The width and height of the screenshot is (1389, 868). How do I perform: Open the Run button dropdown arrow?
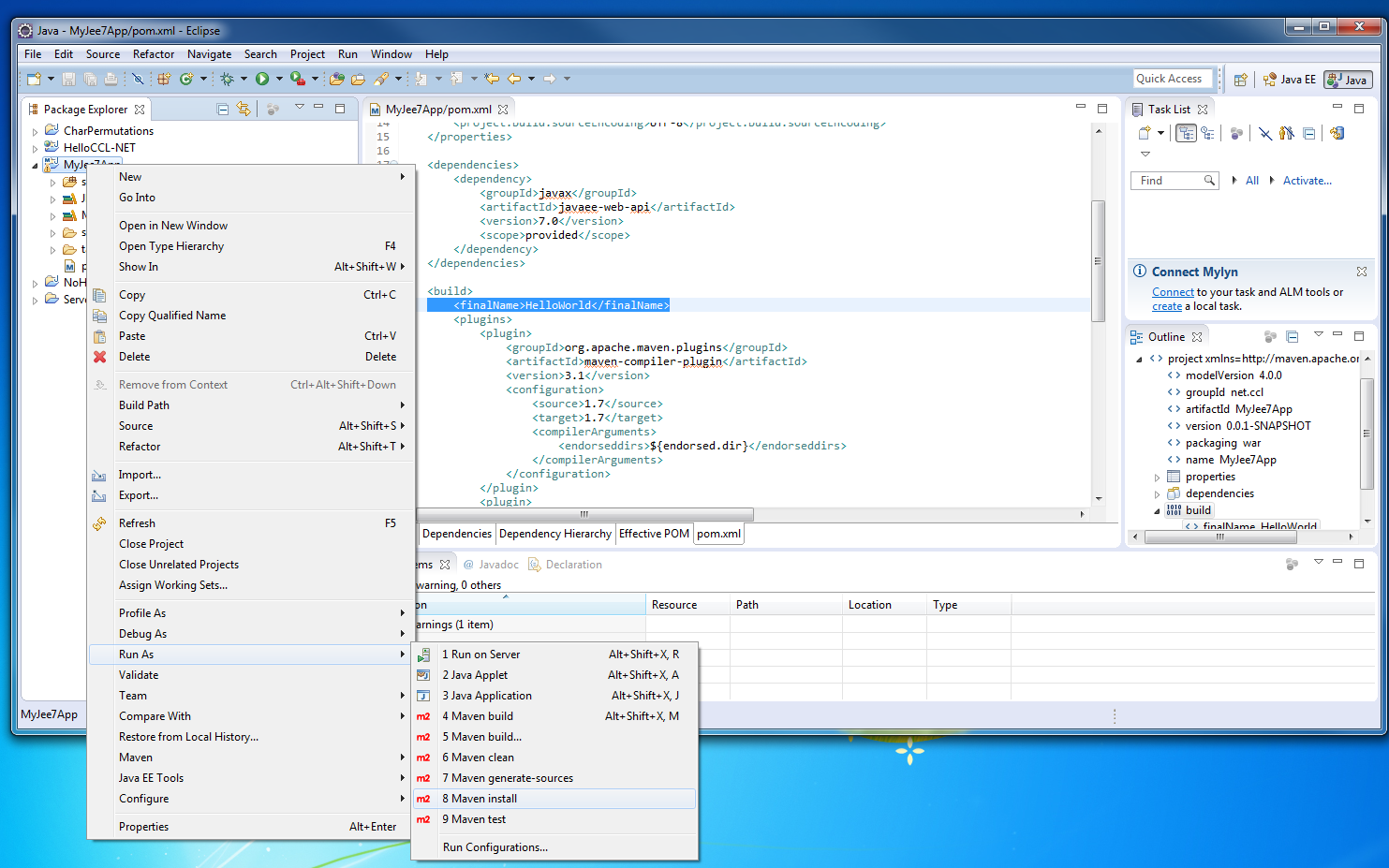(x=279, y=80)
